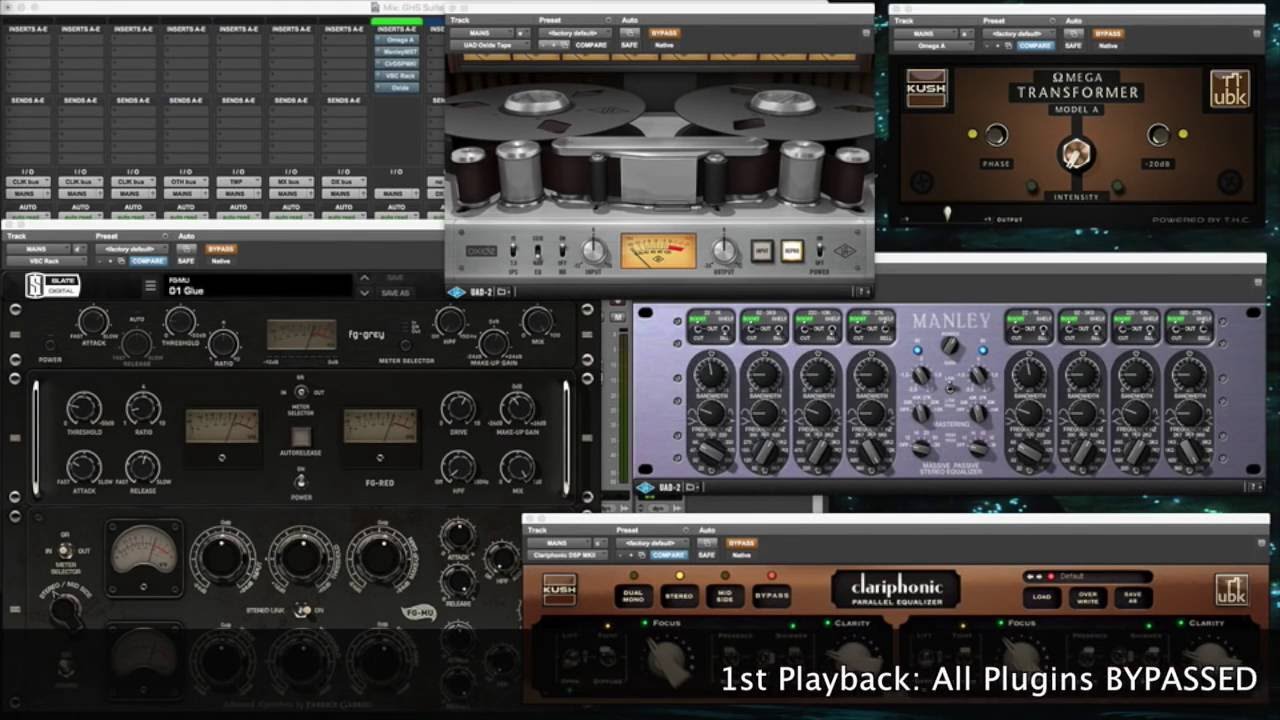Click the Output knob on Oxide tape machine
1280x720 pixels.
click(724, 250)
